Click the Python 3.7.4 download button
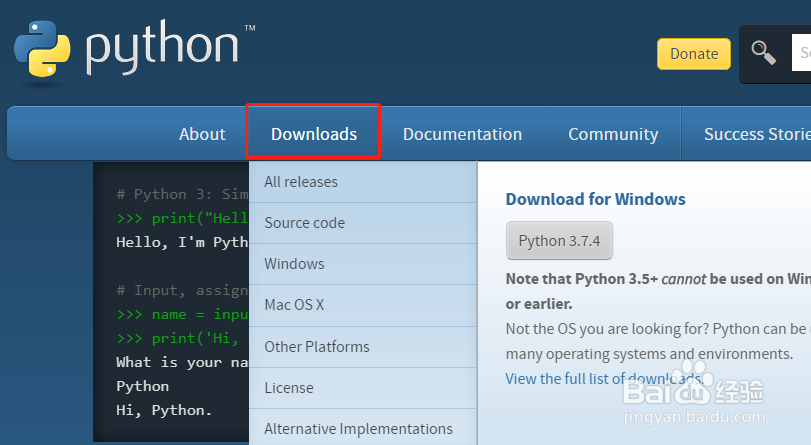811x445 pixels. 559,241
